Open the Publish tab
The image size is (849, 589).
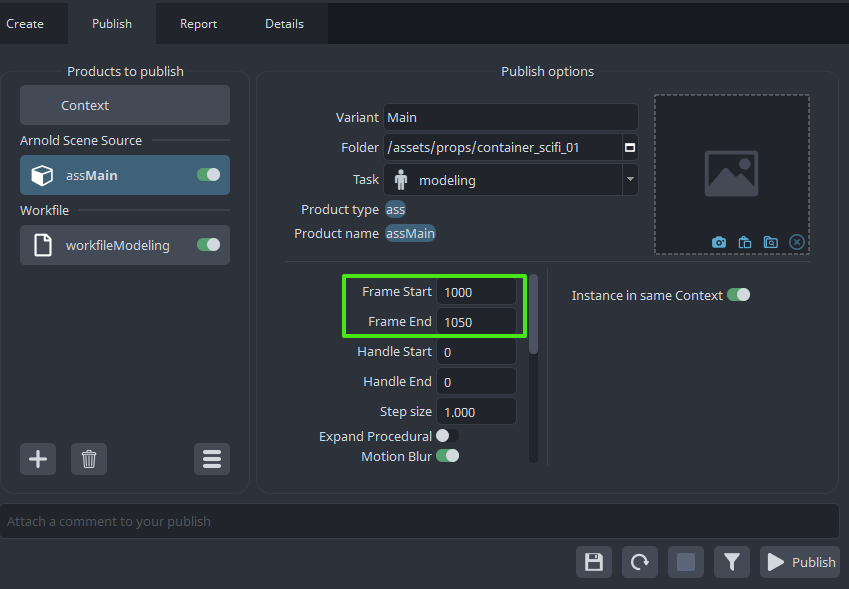[x=112, y=24]
